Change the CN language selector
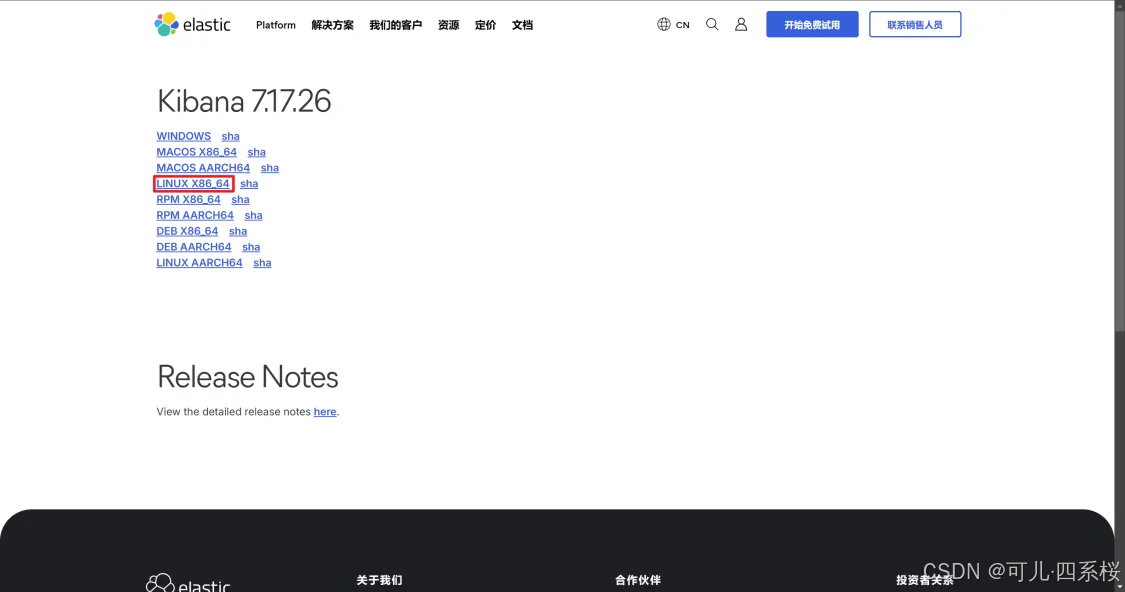 tap(682, 24)
